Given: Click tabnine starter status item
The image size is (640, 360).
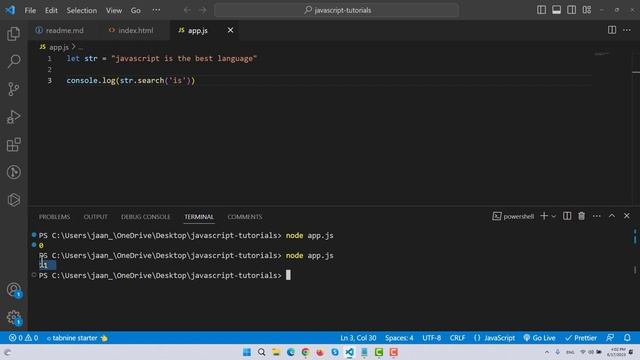Looking at the screenshot, I should 77,338.
